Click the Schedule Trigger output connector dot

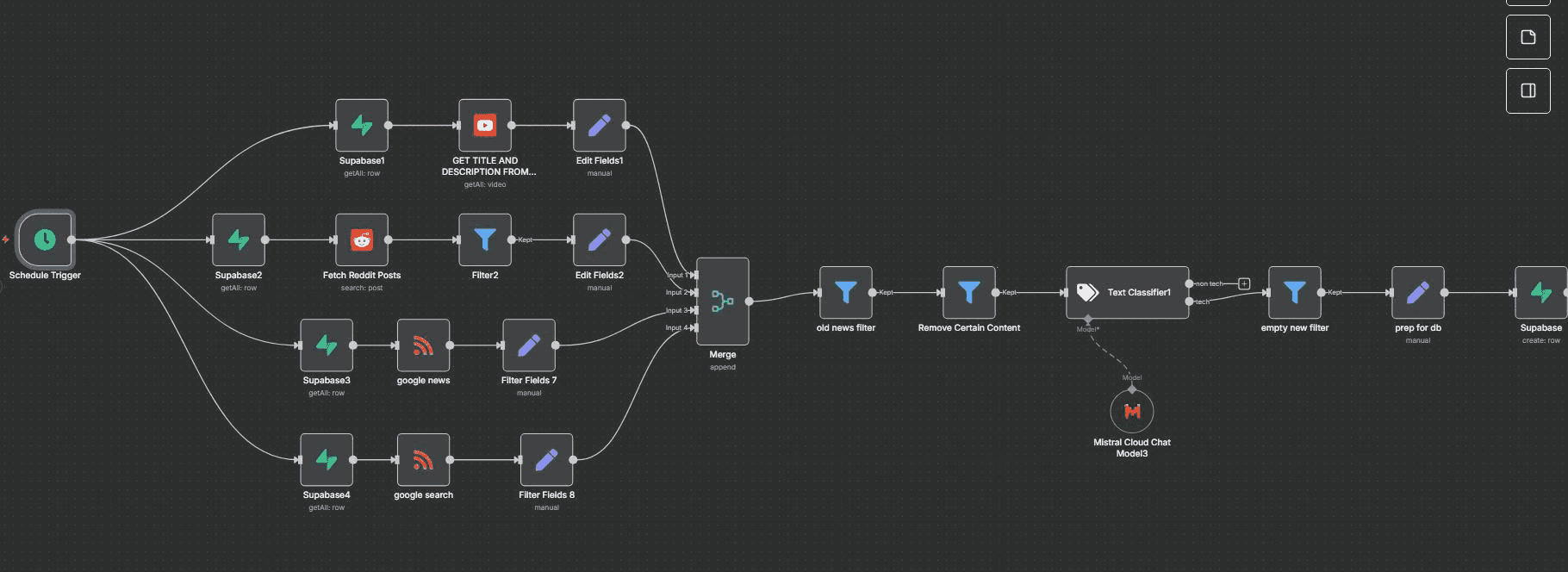[72, 240]
